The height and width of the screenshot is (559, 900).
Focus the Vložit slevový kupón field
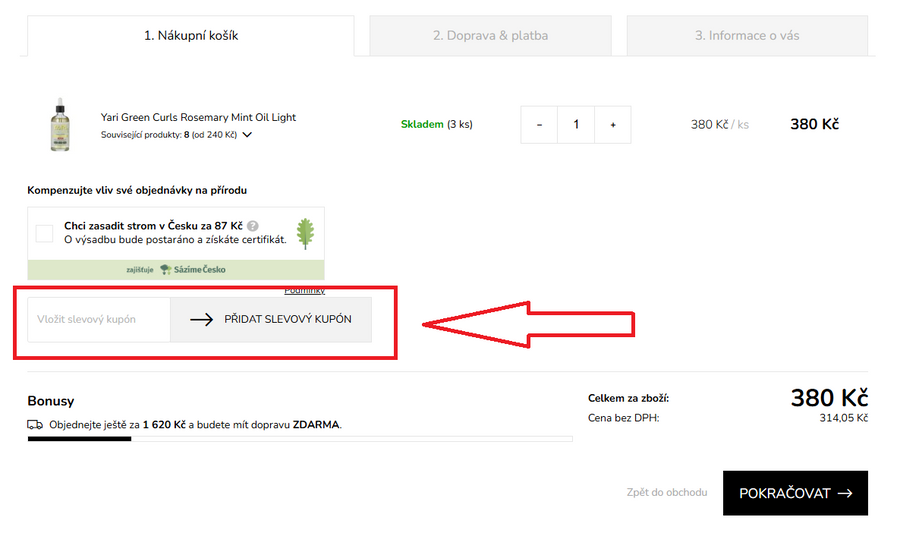[x=98, y=320]
